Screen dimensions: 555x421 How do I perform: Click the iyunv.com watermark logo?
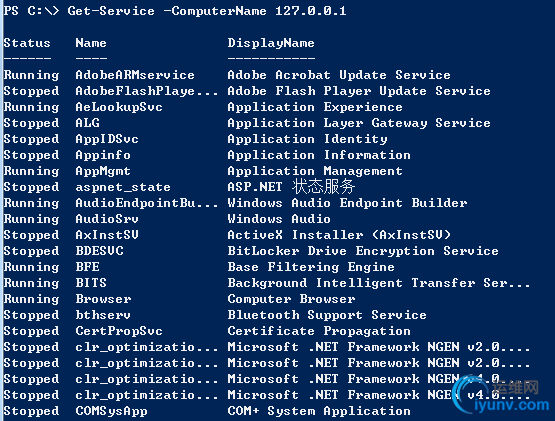coord(504,398)
